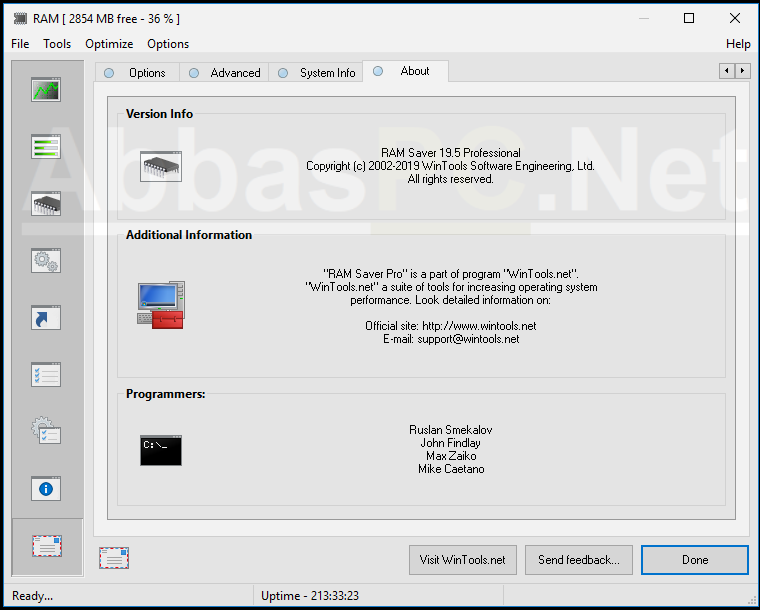Open the Tools menu
Screen dimensions: 760x610
(x=57, y=44)
